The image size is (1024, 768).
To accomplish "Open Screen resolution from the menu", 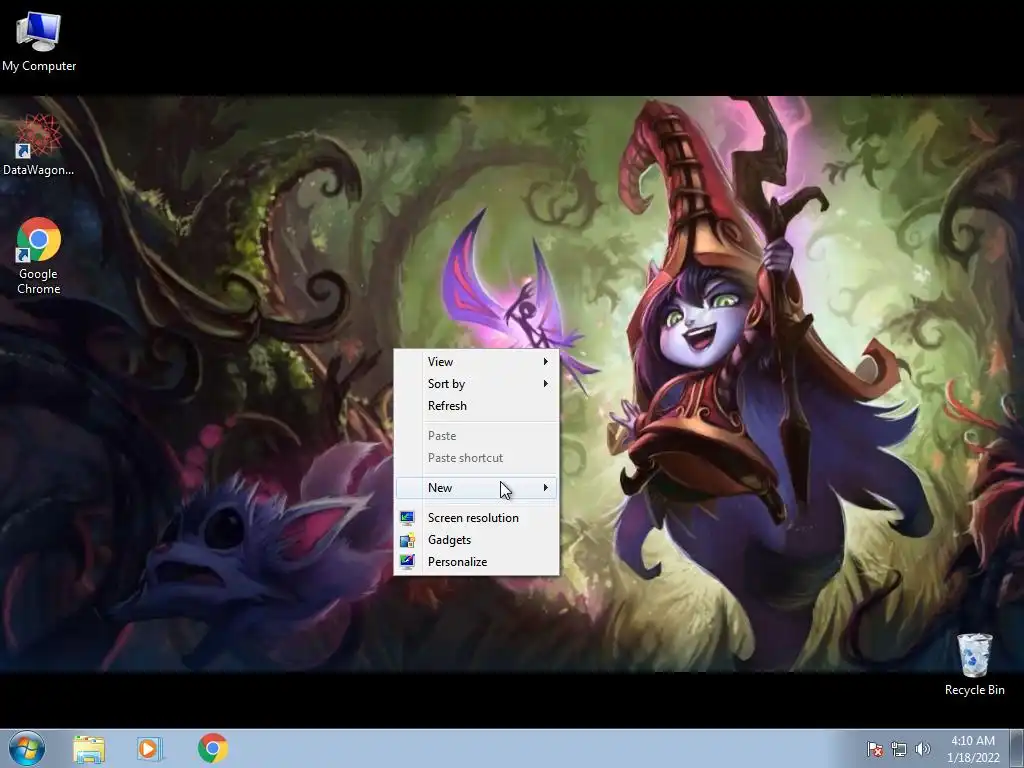I will (x=476, y=518).
